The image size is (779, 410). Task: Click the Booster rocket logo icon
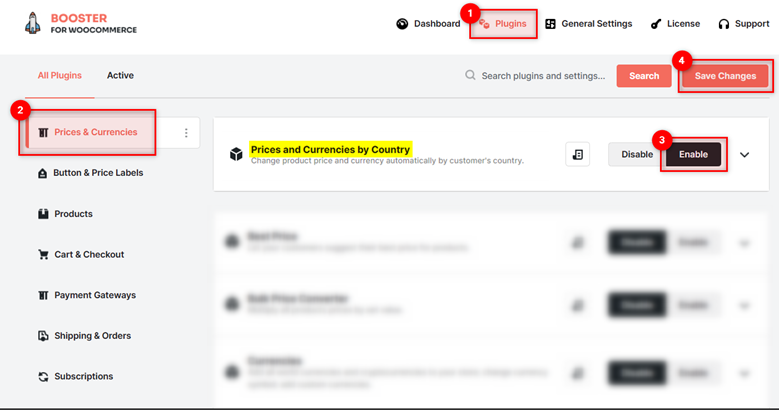[33, 23]
